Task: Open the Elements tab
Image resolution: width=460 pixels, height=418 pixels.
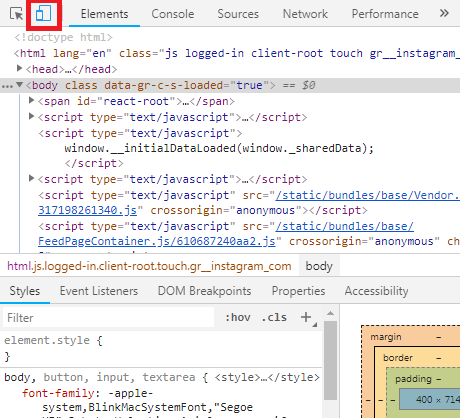Action: (x=104, y=14)
